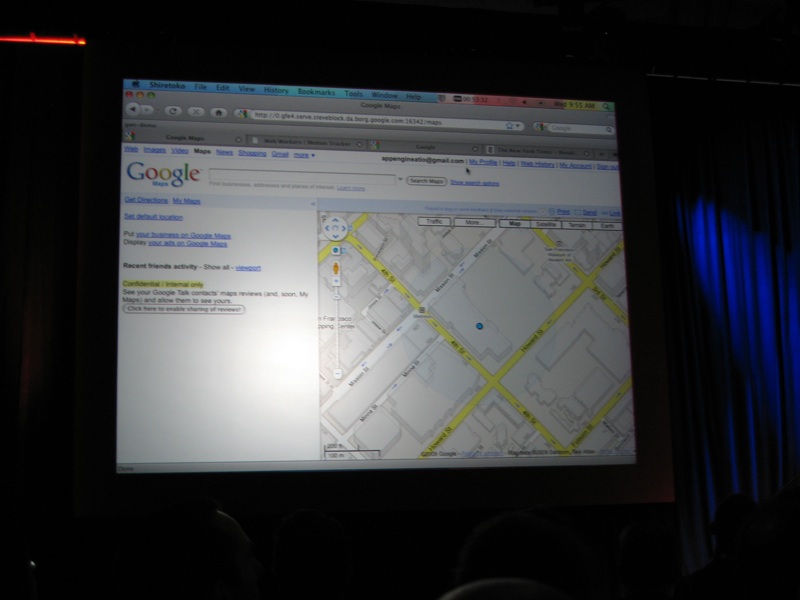800x600 pixels.
Task: Open the My Profile link
Action: click(x=483, y=162)
